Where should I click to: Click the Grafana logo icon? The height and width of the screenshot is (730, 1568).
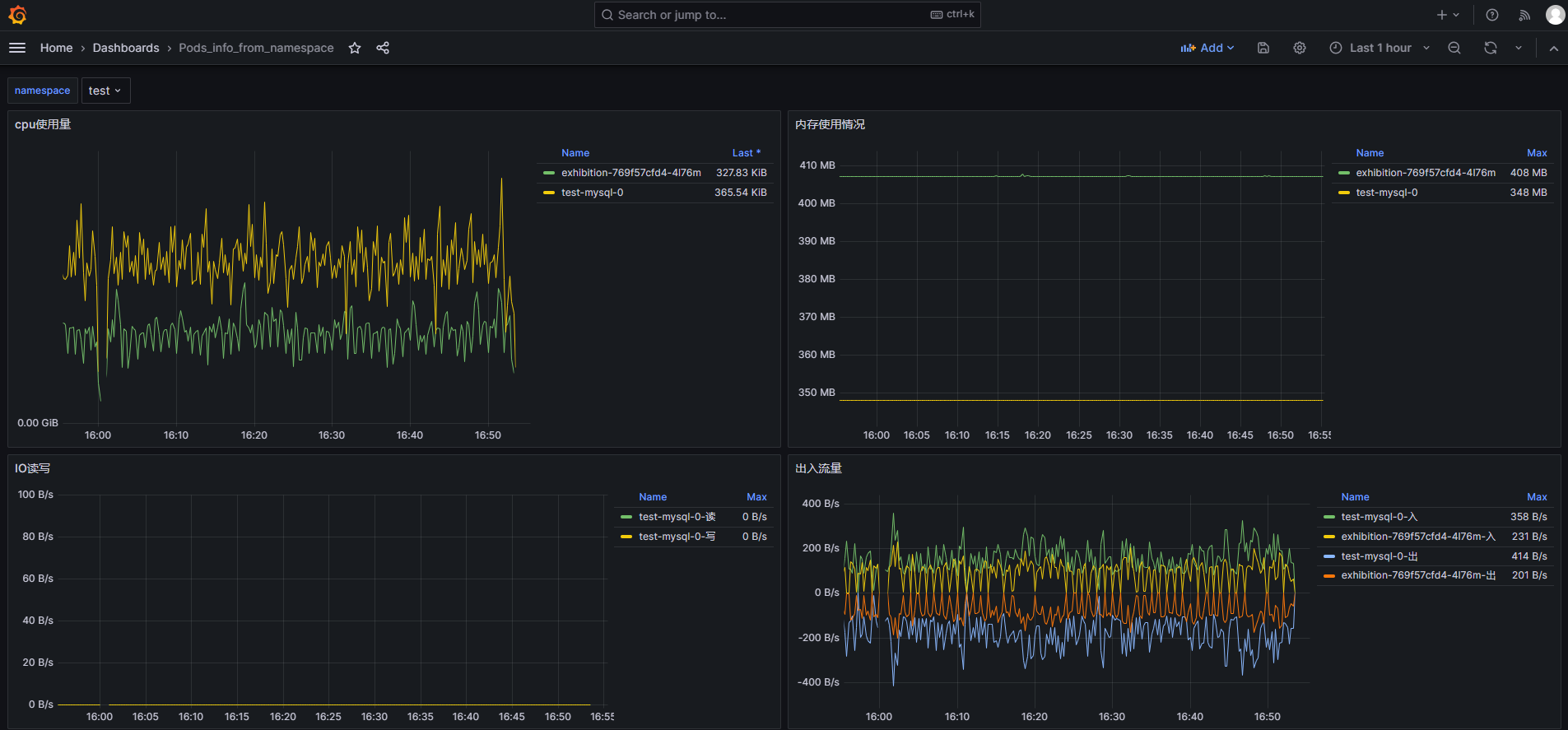(x=17, y=15)
